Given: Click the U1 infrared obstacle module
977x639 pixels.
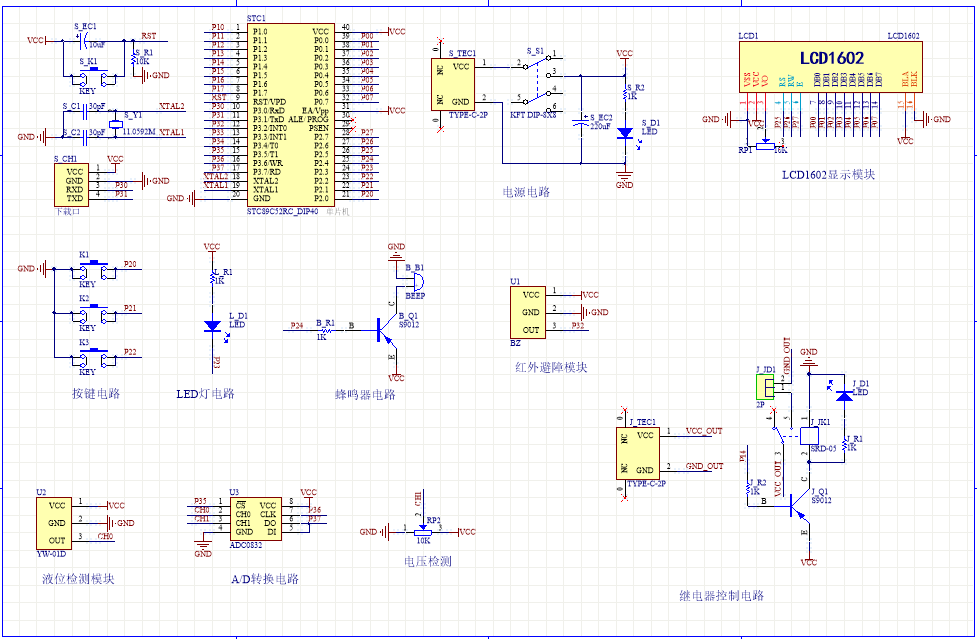Looking at the screenshot, I should tap(529, 312).
